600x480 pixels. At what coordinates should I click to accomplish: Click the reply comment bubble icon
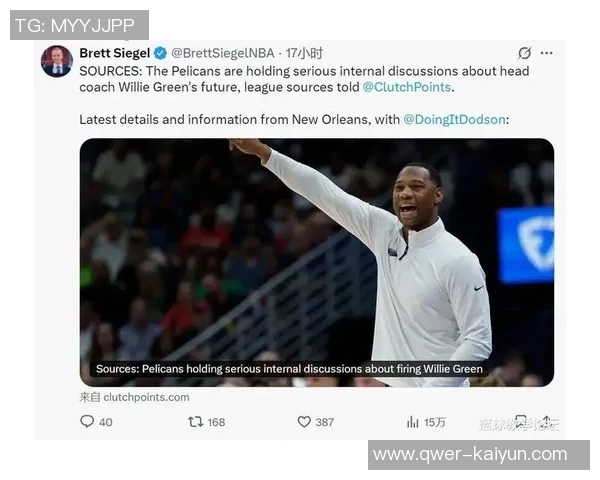point(87,421)
